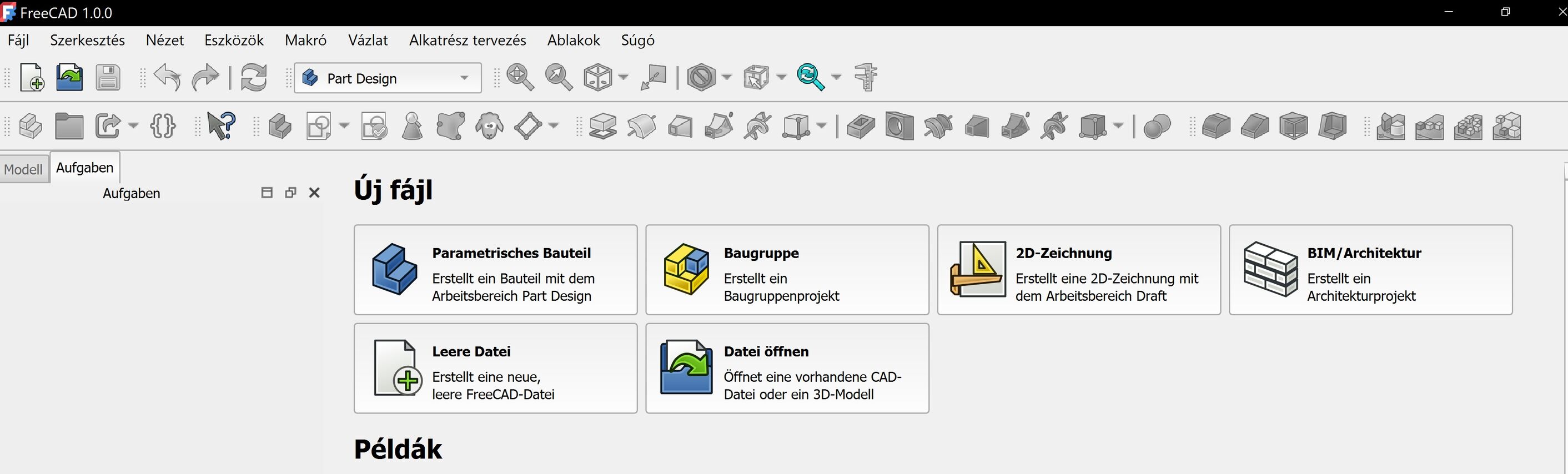Click the MultiTransform icon
Image resolution: width=1568 pixels, height=474 pixels.
[x=1506, y=127]
